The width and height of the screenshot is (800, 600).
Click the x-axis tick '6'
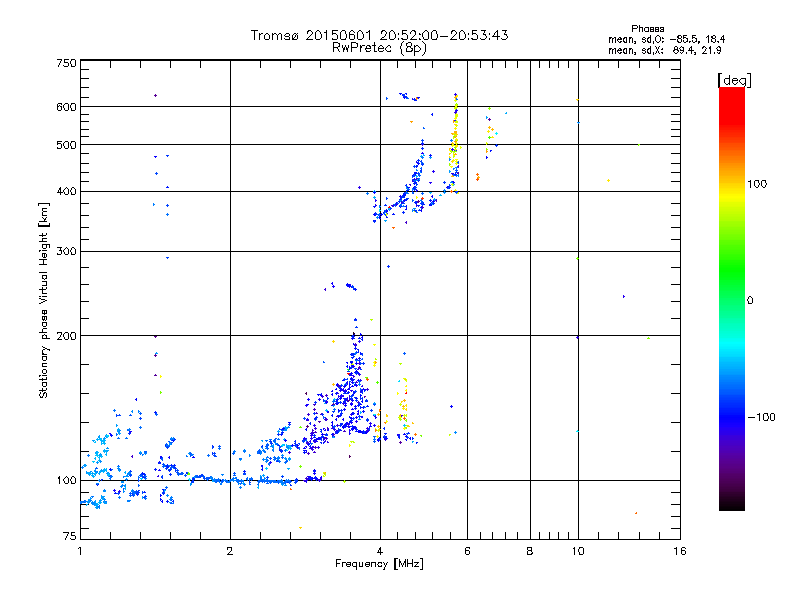tap(467, 551)
